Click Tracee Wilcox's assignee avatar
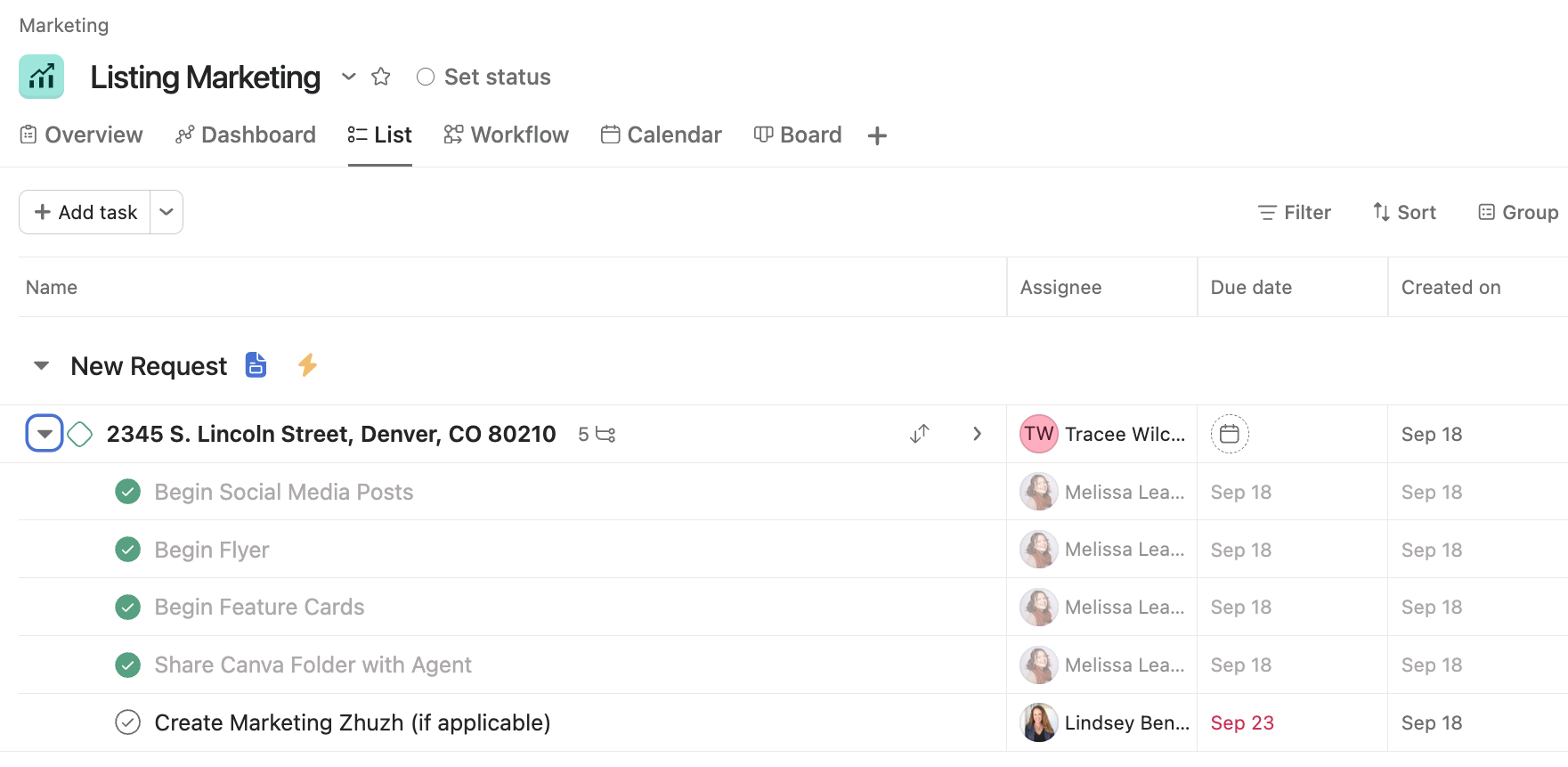 click(x=1038, y=434)
